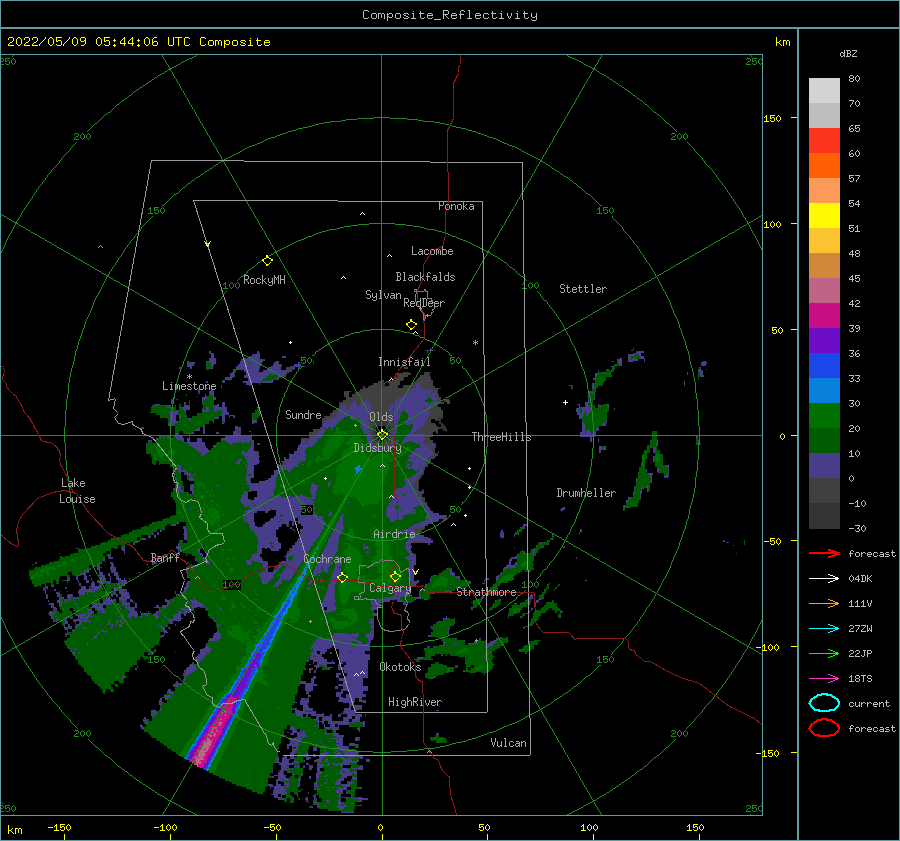Click the purple swatch in dBZ legend
The height and width of the screenshot is (841, 900).
tap(824, 340)
